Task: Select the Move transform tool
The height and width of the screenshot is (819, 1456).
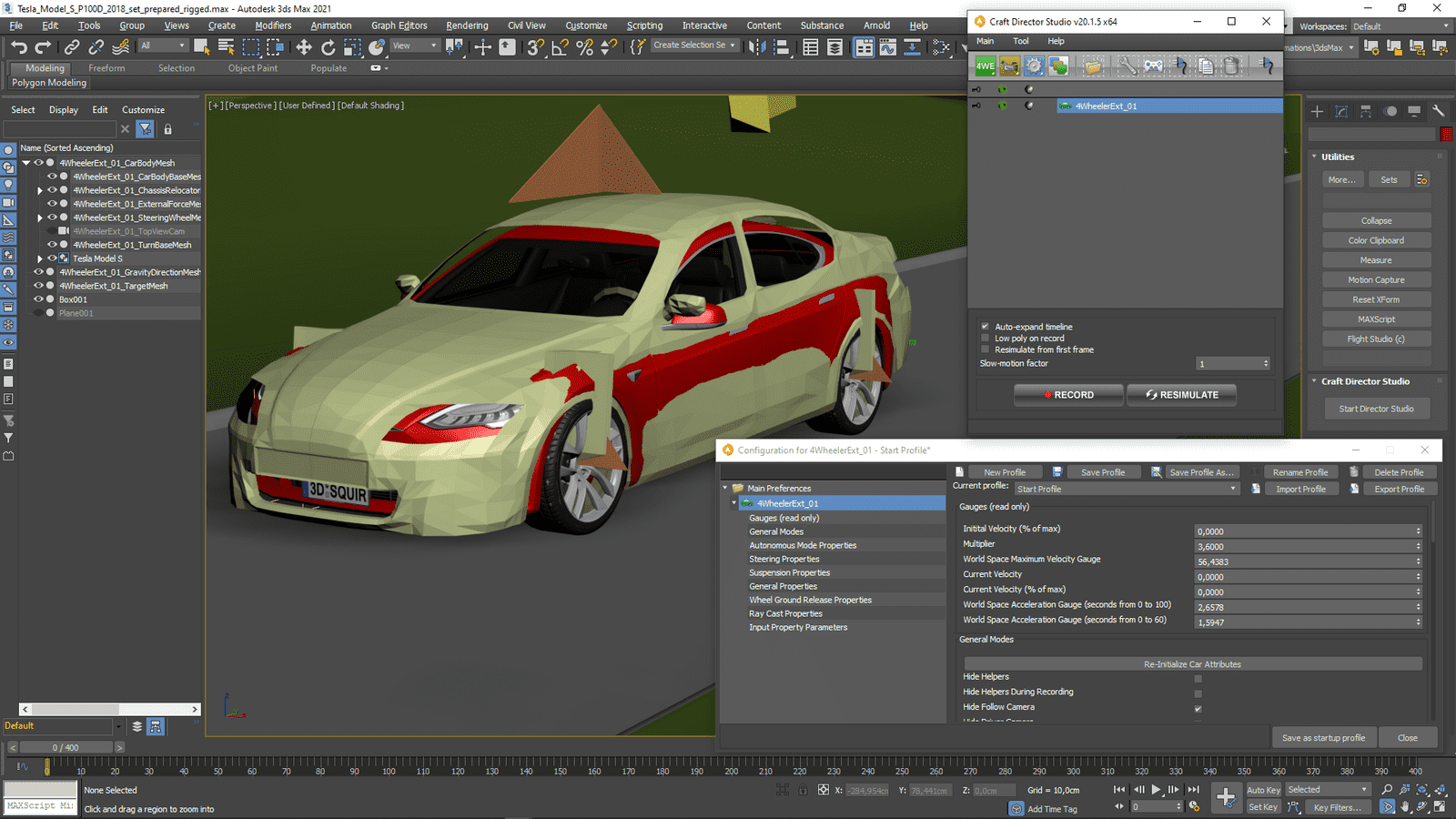Action: 304,47
